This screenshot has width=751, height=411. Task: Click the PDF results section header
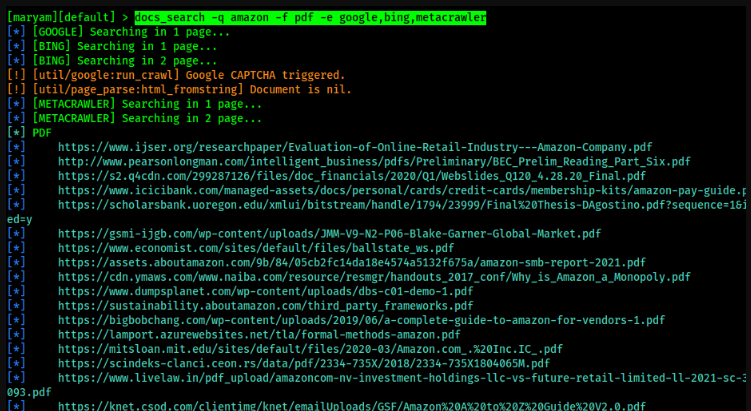click(x=42, y=132)
